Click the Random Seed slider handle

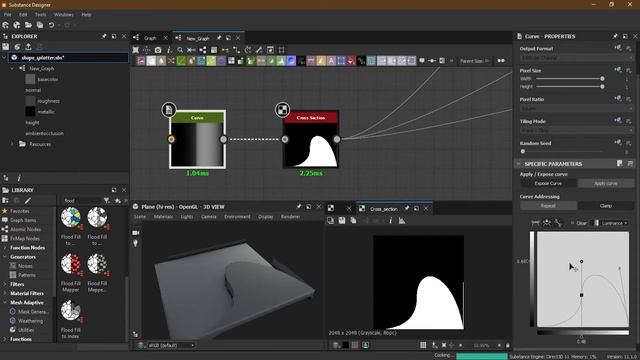tap(523, 151)
